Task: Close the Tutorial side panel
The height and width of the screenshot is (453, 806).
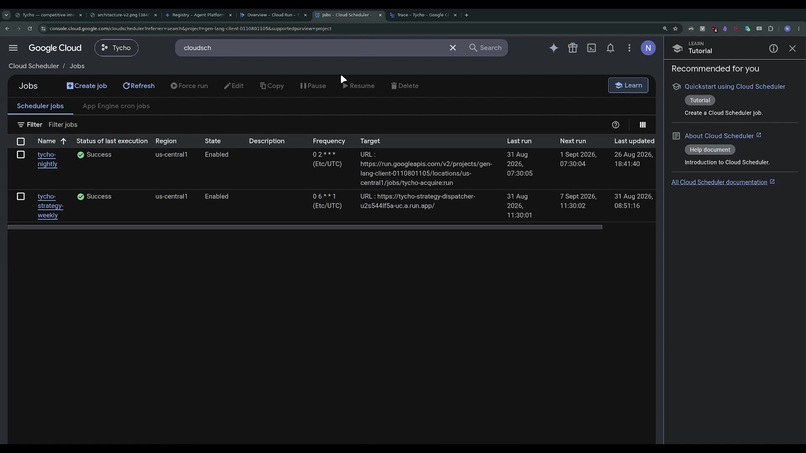Action: (x=792, y=48)
